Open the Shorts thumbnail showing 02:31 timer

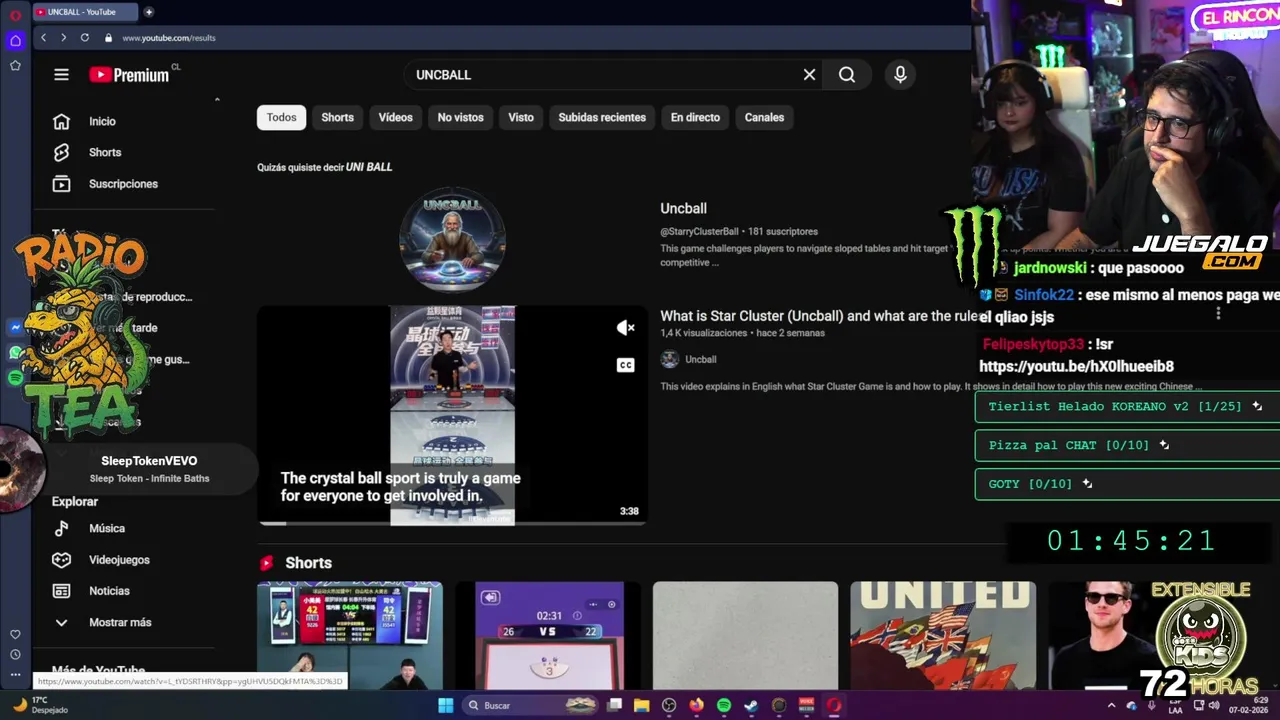click(548, 636)
